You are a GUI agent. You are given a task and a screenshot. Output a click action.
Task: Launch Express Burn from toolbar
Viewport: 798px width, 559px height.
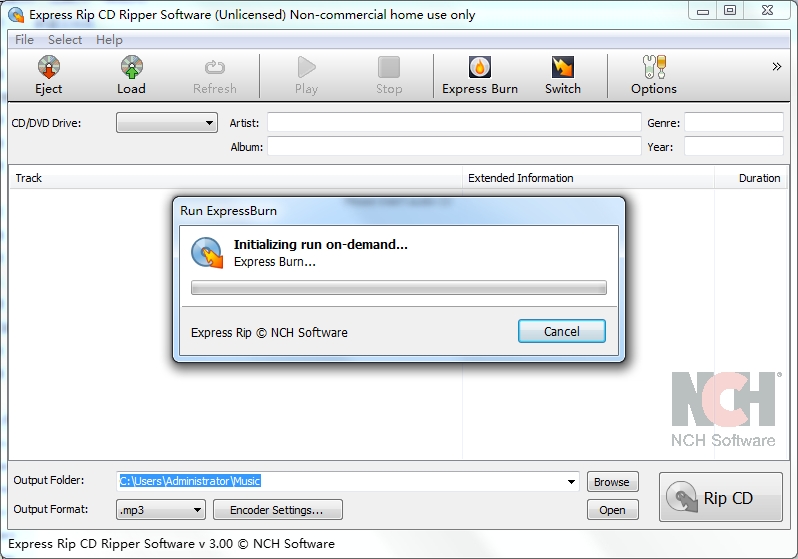click(x=479, y=75)
